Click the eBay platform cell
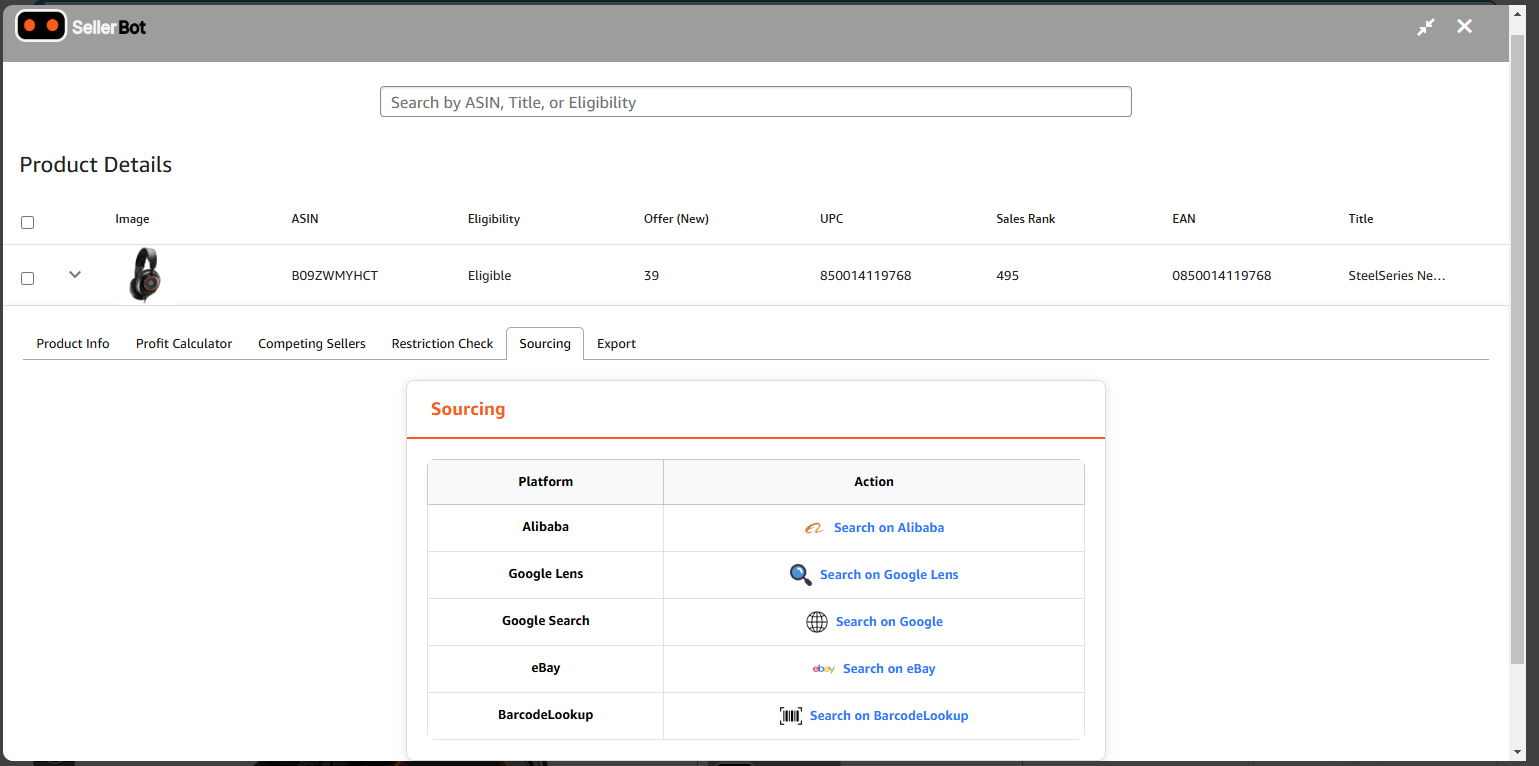 (x=545, y=668)
